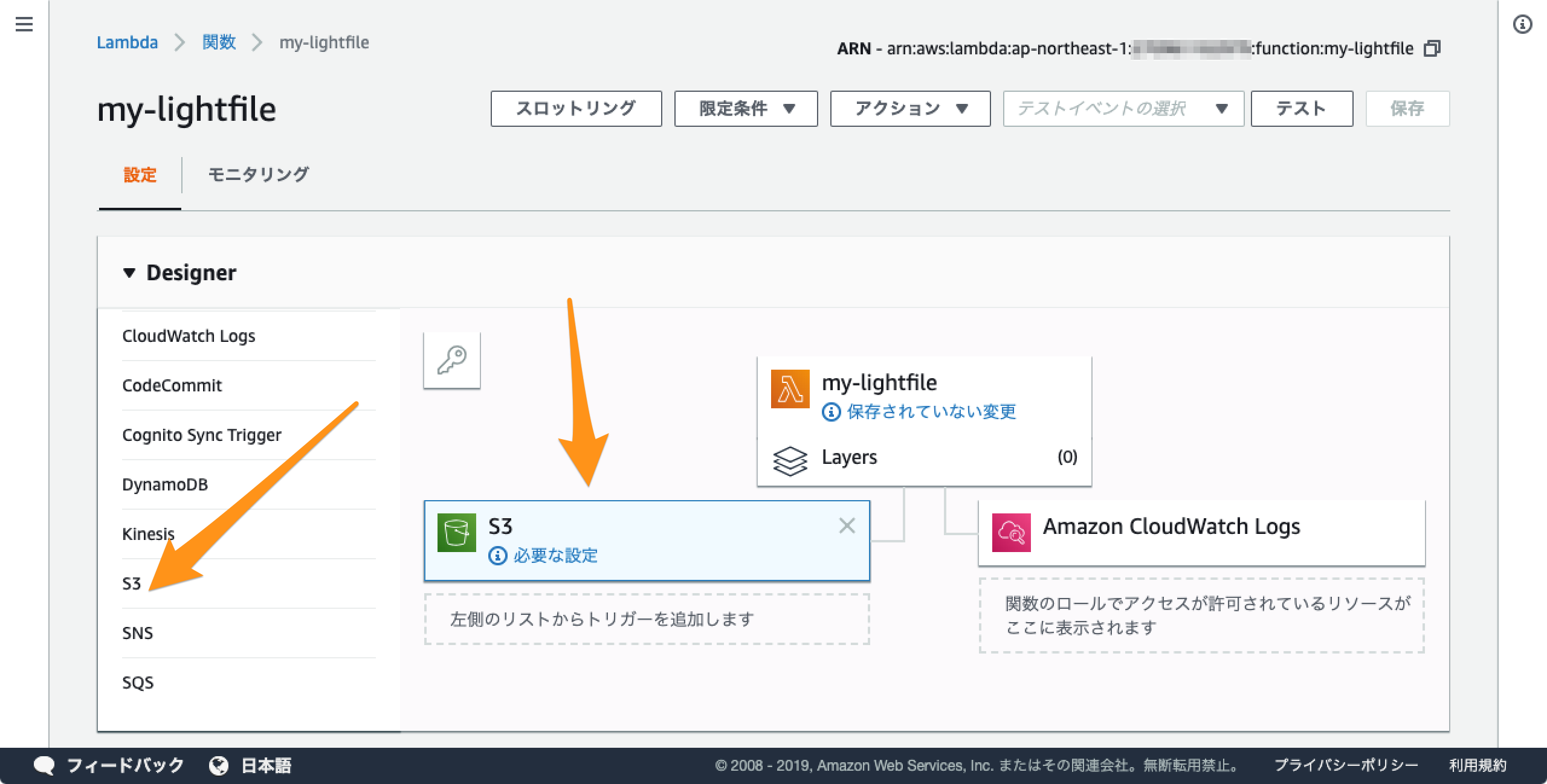This screenshot has height=784, width=1547.
Task: Open the プライバシーポリシー link
Action: (1346, 766)
